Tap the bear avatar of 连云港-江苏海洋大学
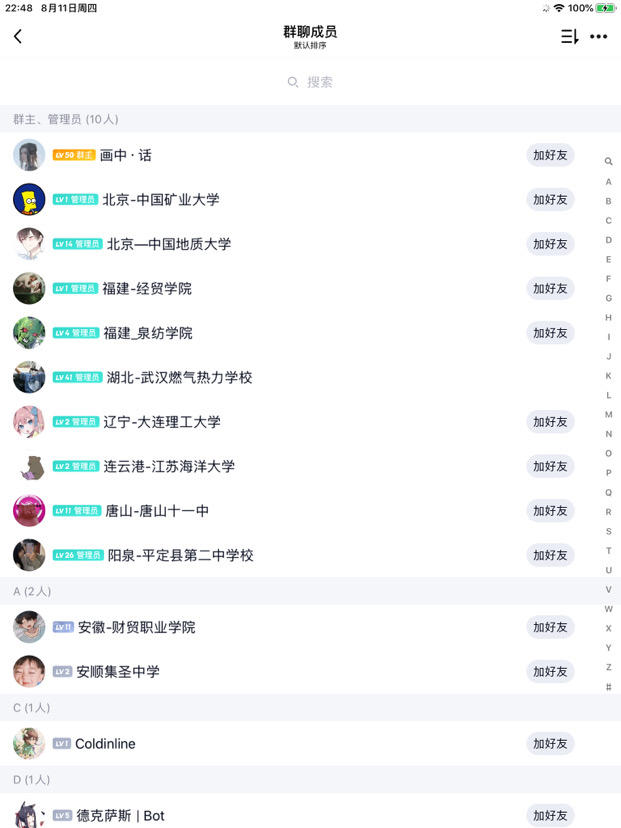The image size is (621, 828). [29, 466]
